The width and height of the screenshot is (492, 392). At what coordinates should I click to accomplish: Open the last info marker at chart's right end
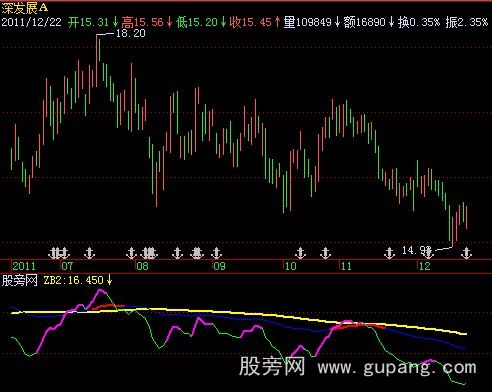tap(466, 253)
